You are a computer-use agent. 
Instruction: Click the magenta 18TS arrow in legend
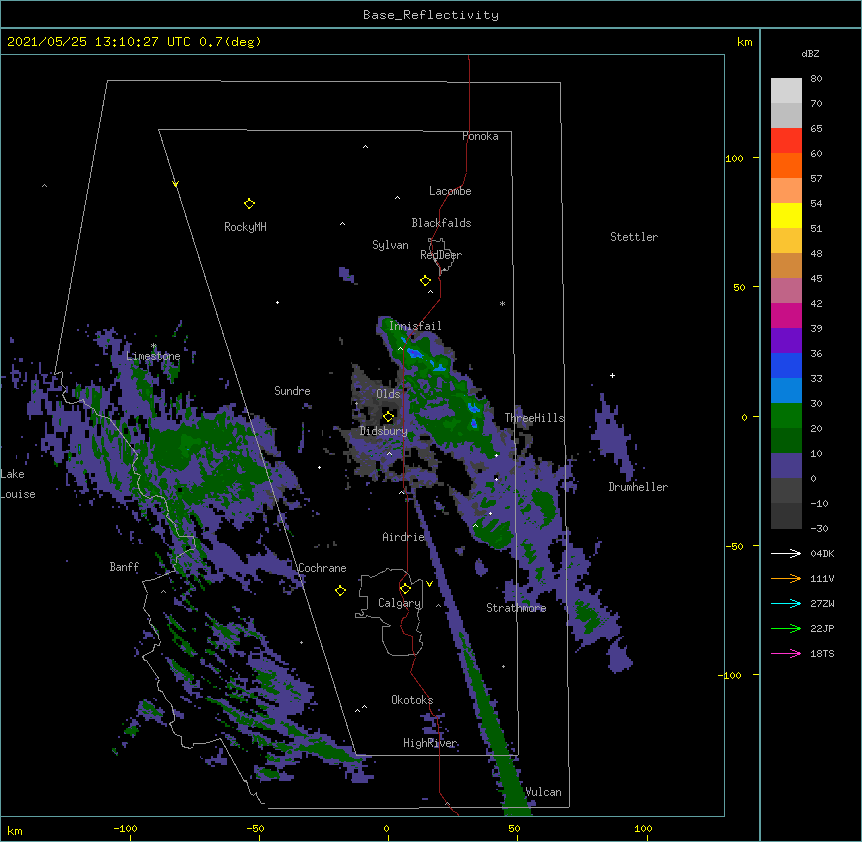click(786, 653)
